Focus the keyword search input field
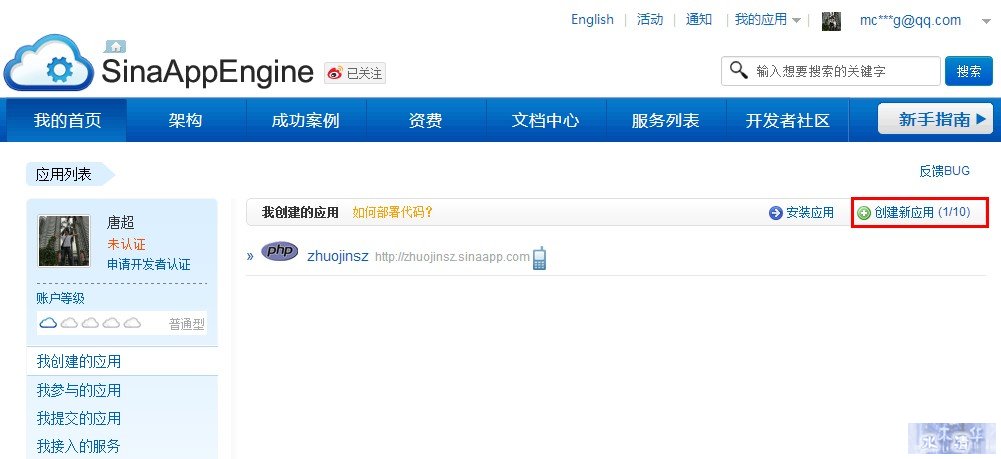This screenshot has height=459, width=1001. [831, 71]
